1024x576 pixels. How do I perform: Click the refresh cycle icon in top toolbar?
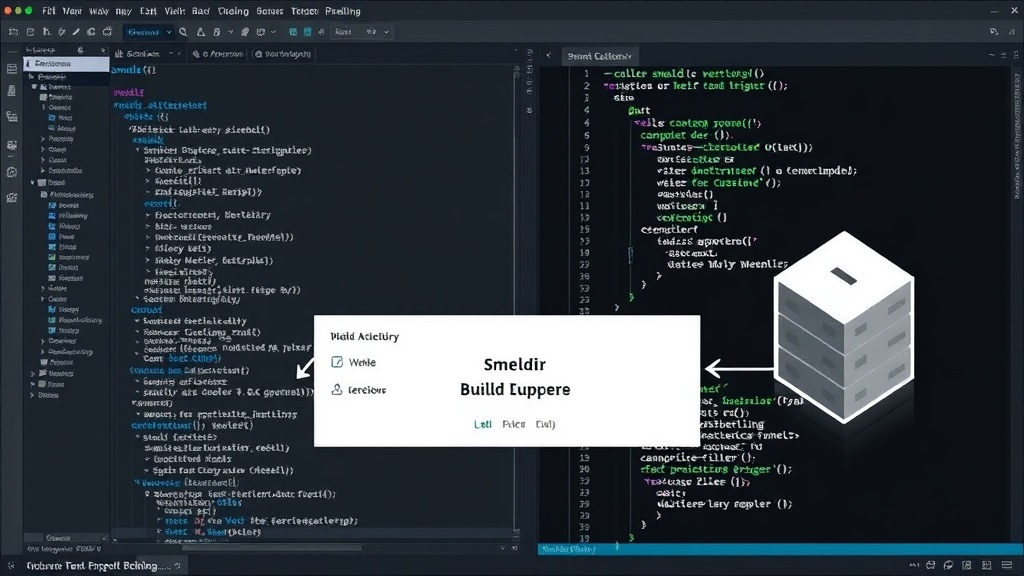[91, 32]
